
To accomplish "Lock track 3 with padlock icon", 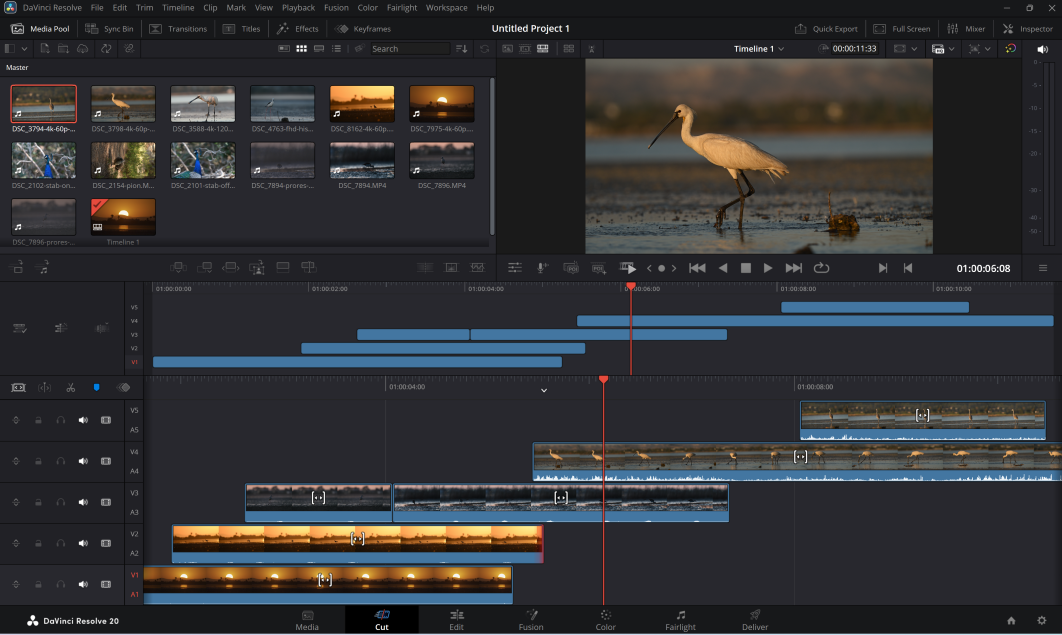I will pyautogui.click(x=38, y=502).
